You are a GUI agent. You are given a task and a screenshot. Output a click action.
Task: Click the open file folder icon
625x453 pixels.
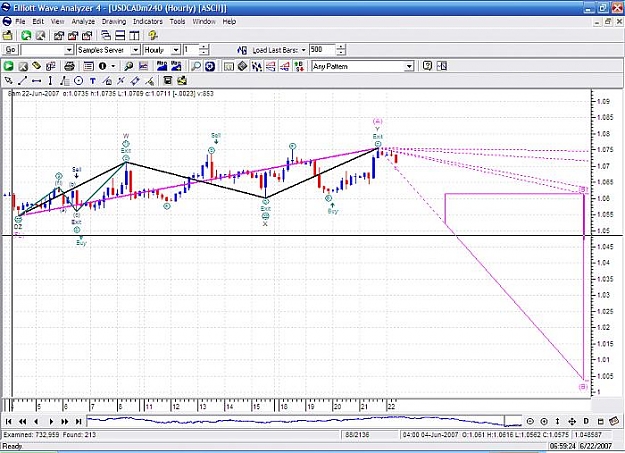click(8, 35)
